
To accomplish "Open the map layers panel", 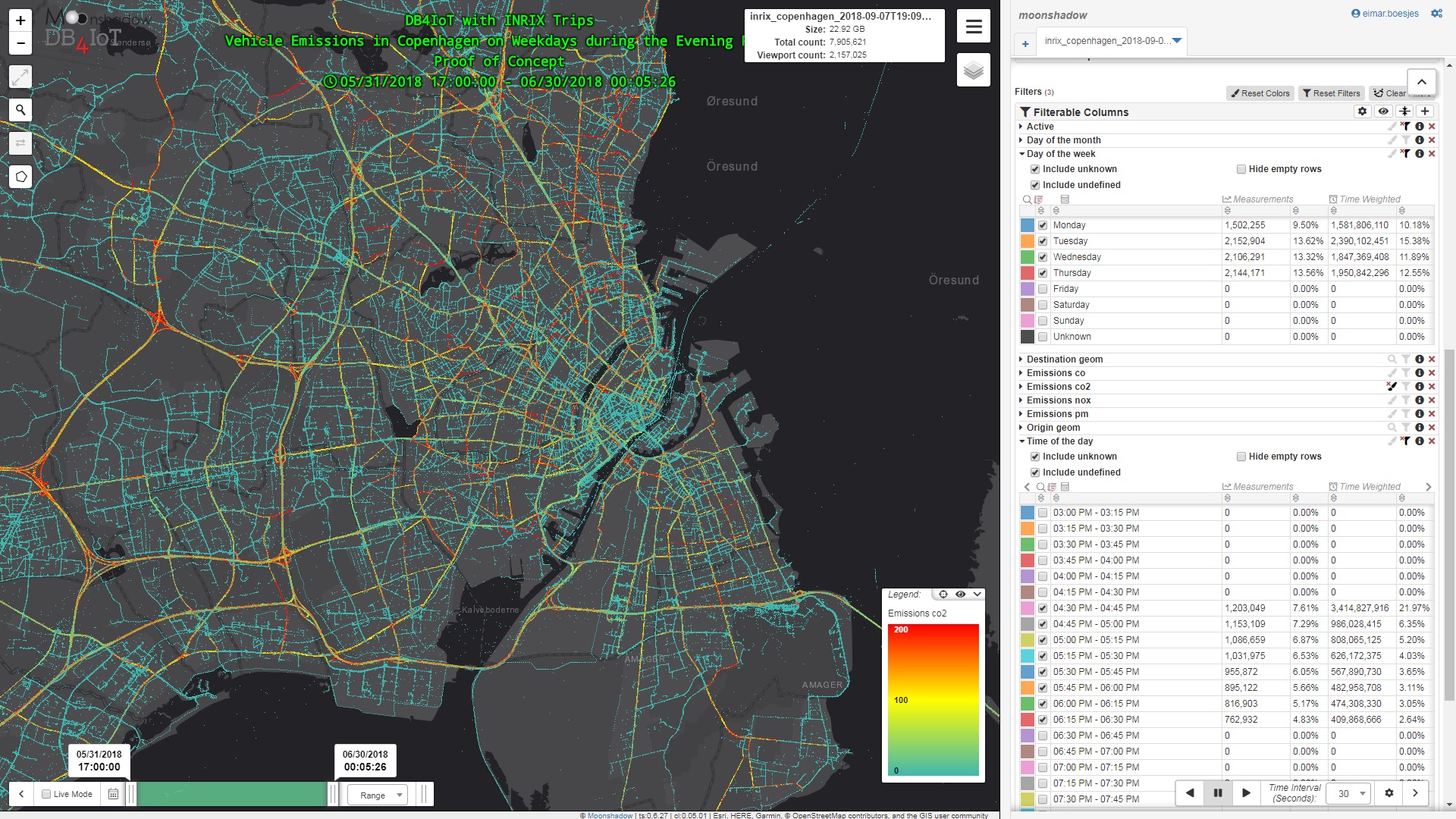I will click(974, 71).
